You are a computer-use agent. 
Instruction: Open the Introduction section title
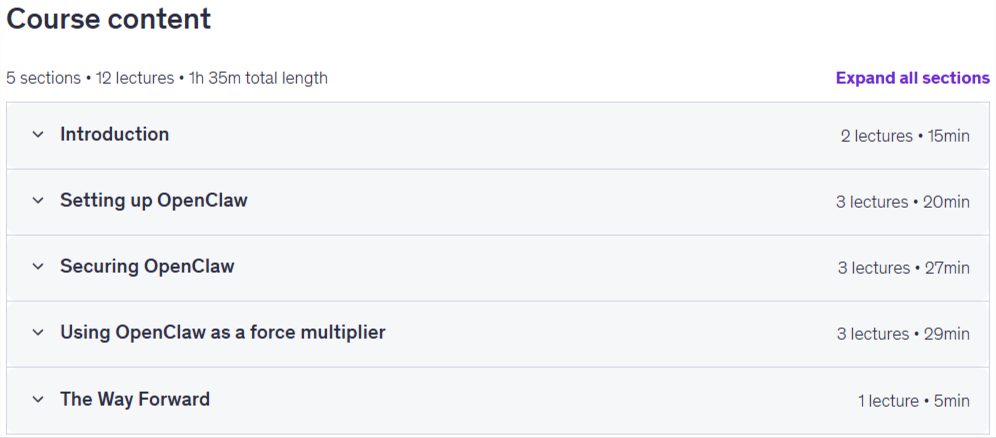pyautogui.click(x=114, y=135)
